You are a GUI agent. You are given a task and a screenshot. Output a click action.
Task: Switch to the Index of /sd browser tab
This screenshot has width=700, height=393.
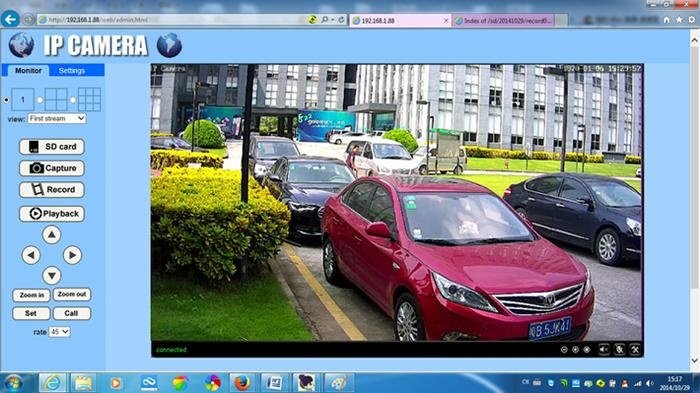pos(504,21)
